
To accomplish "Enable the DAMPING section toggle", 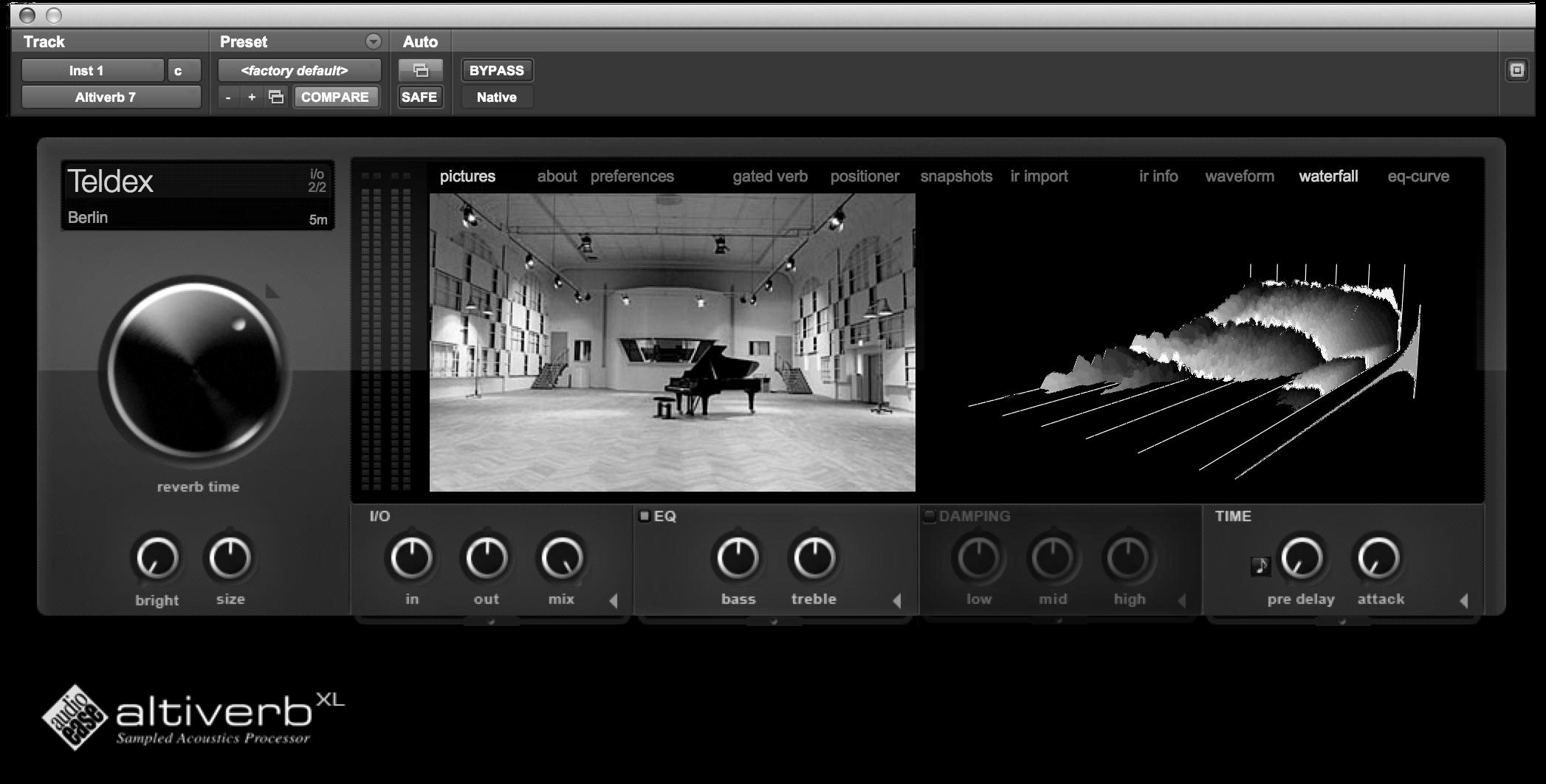I will [930, 516].
